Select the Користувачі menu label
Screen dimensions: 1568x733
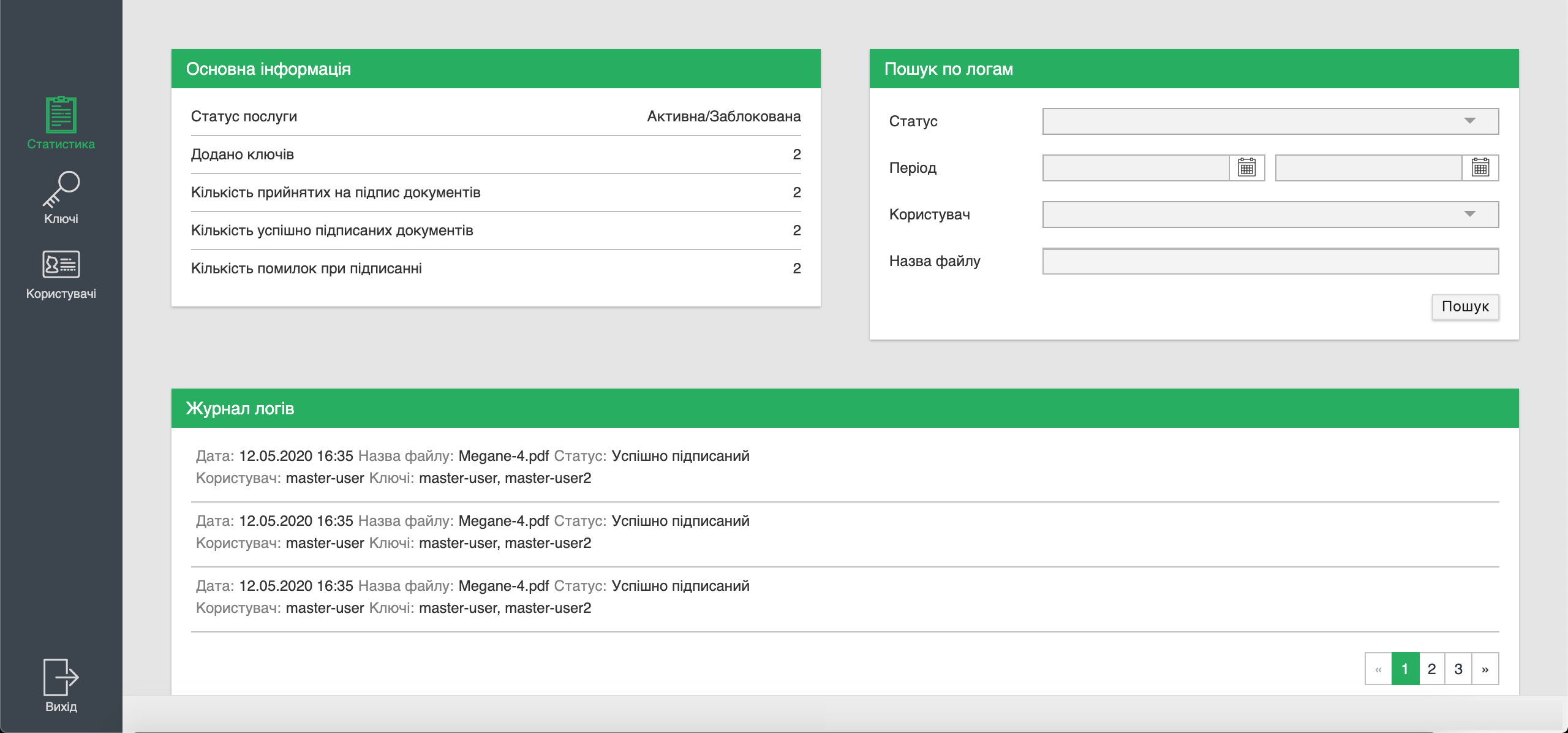coord(61,294)
